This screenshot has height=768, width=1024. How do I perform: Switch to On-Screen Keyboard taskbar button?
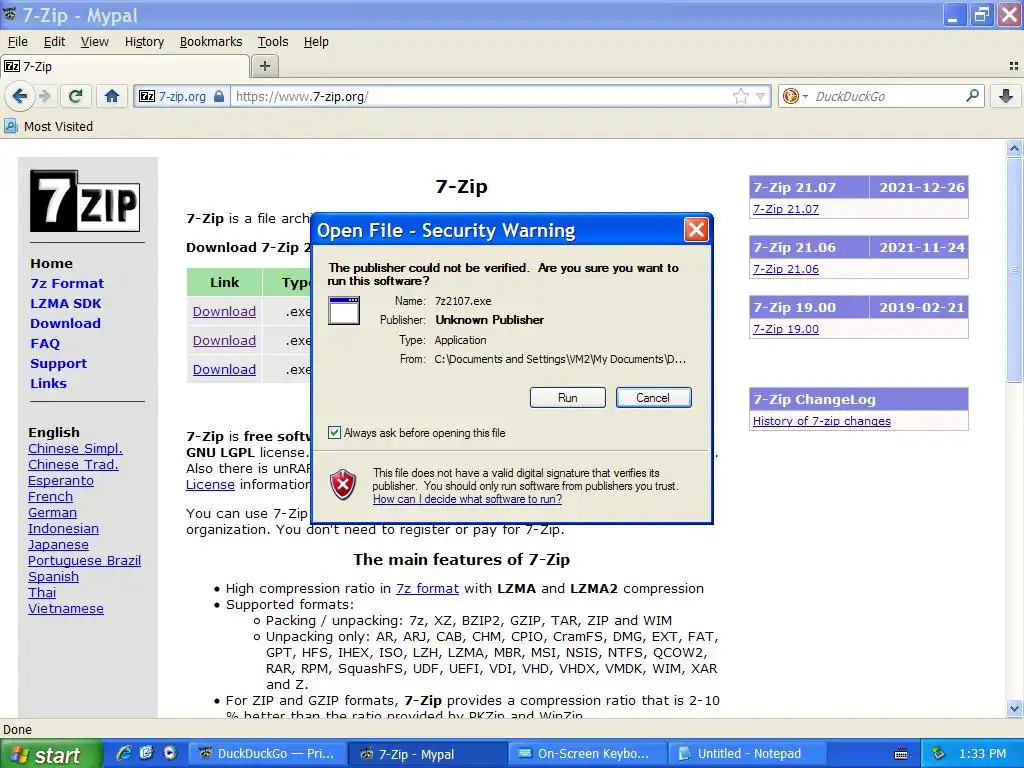(x=586, y=754)
